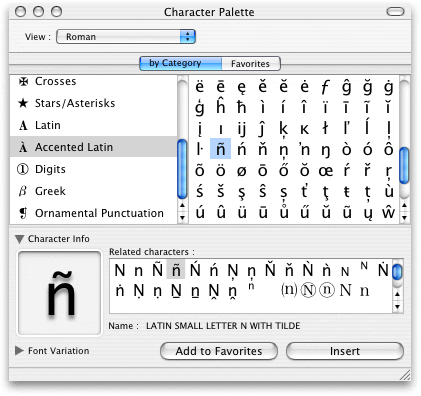Click the category list scroll up arrow
The width and height of the screenshot is (421, 396).
182,206
